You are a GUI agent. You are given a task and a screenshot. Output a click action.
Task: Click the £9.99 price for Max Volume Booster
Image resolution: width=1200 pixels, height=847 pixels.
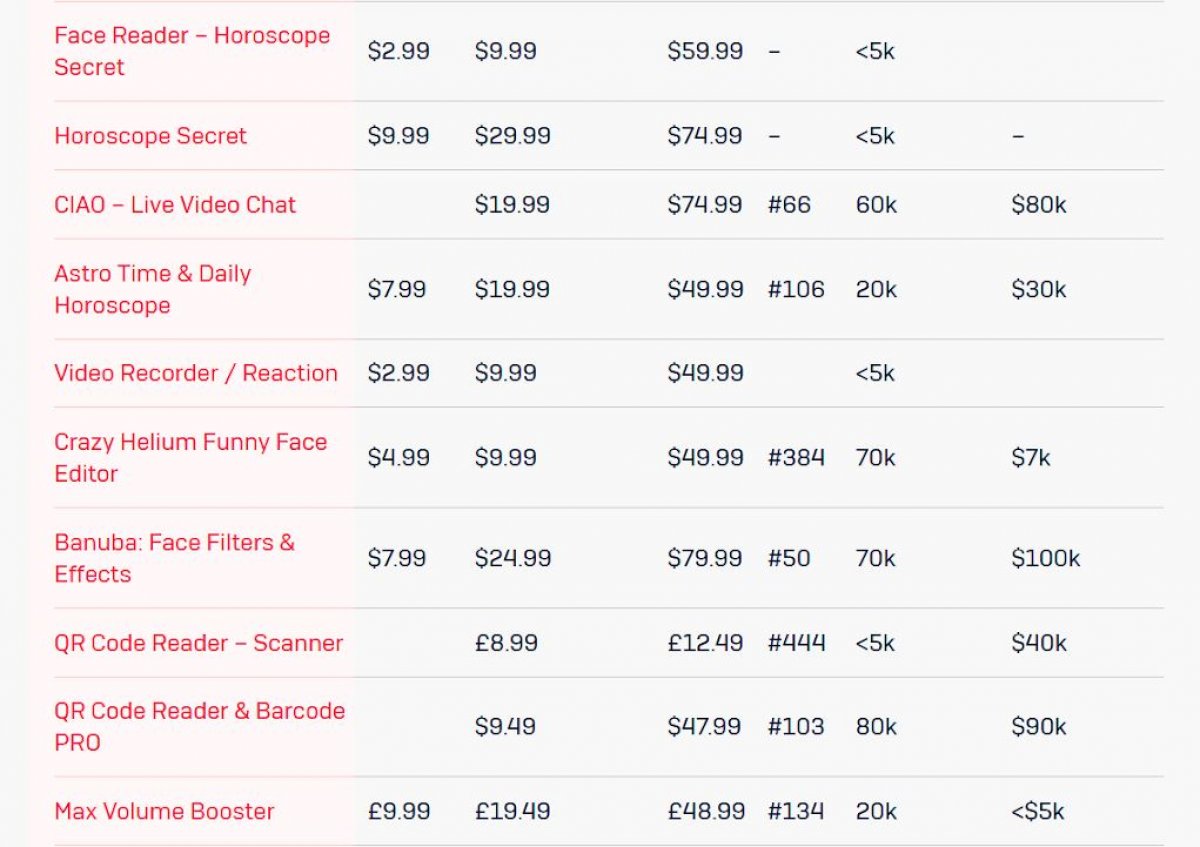(x=399, y=811)
